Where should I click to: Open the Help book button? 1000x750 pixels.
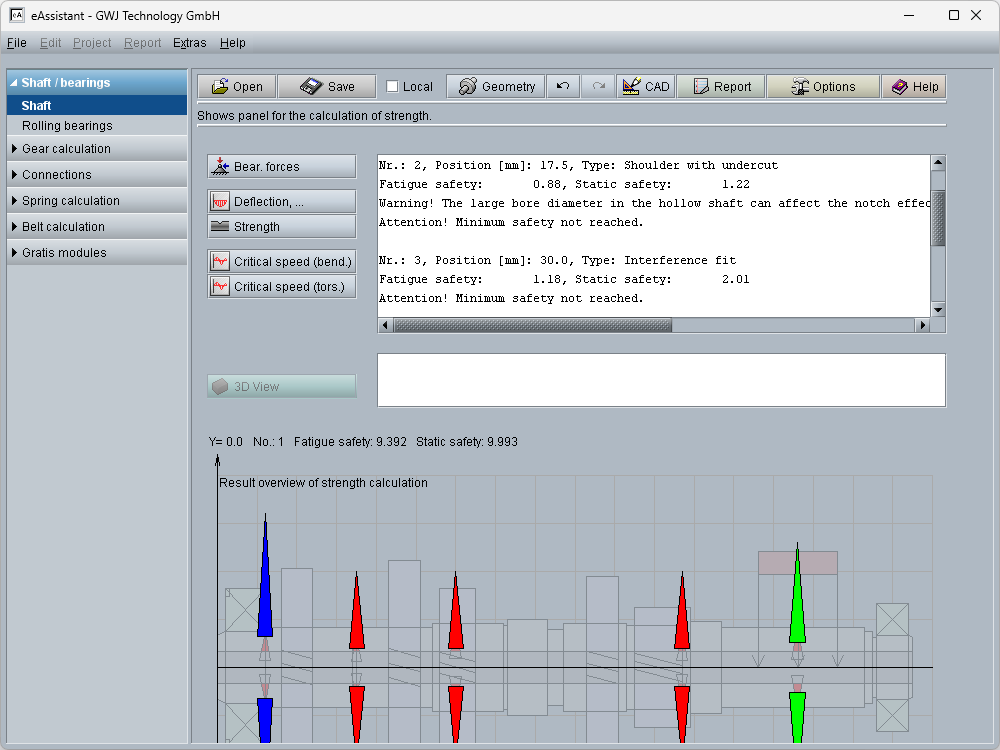[914, 87]
